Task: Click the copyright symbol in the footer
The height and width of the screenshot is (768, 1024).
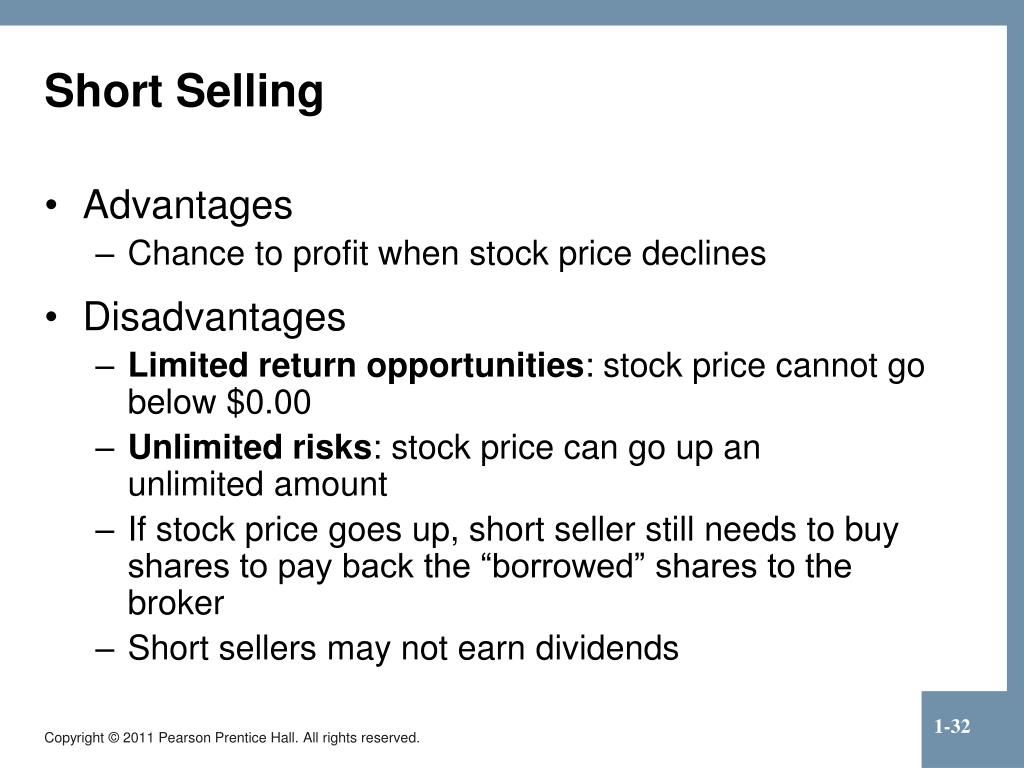Action: (x=114, y=738)
